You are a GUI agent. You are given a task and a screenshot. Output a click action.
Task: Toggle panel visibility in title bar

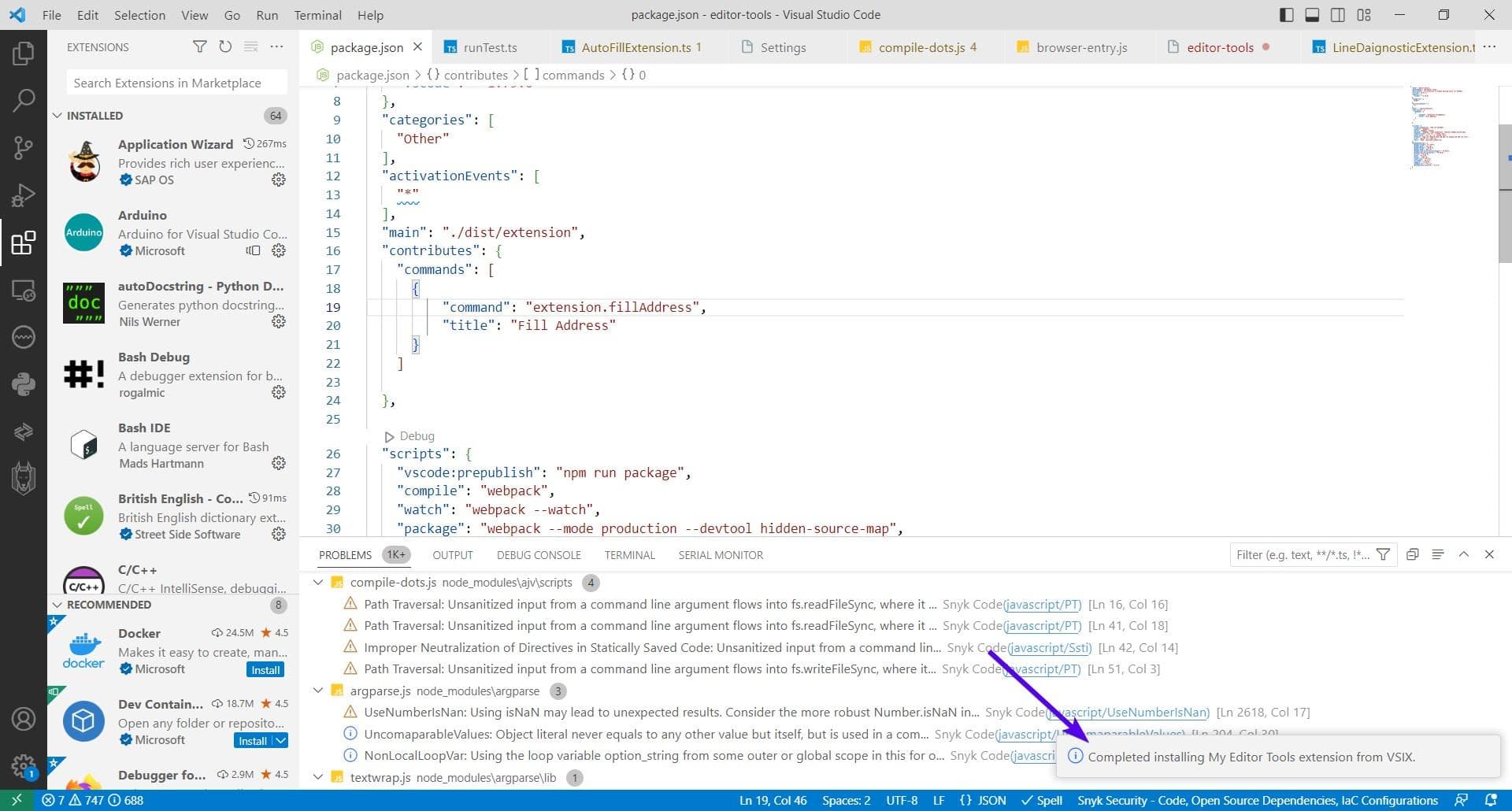tap(1312, 15)
